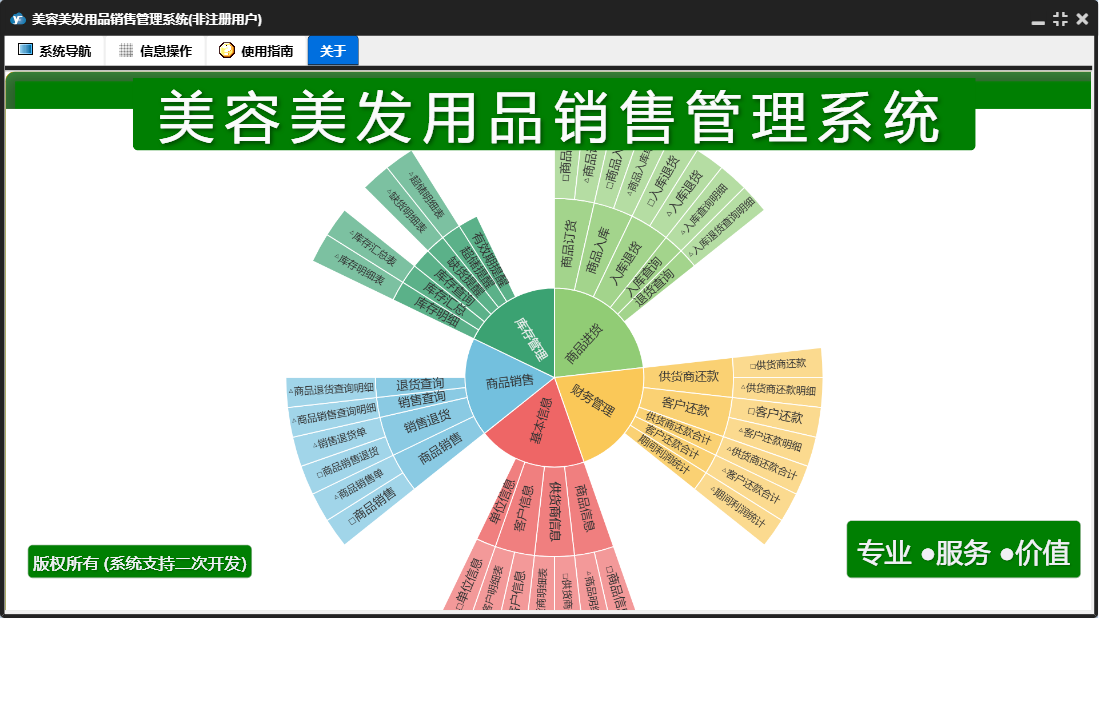Image resolution: width=1099 pixels, height=723 pixels.
Task: Click the 专业 服务 价值 slogan button
Action: click(963, 551)
